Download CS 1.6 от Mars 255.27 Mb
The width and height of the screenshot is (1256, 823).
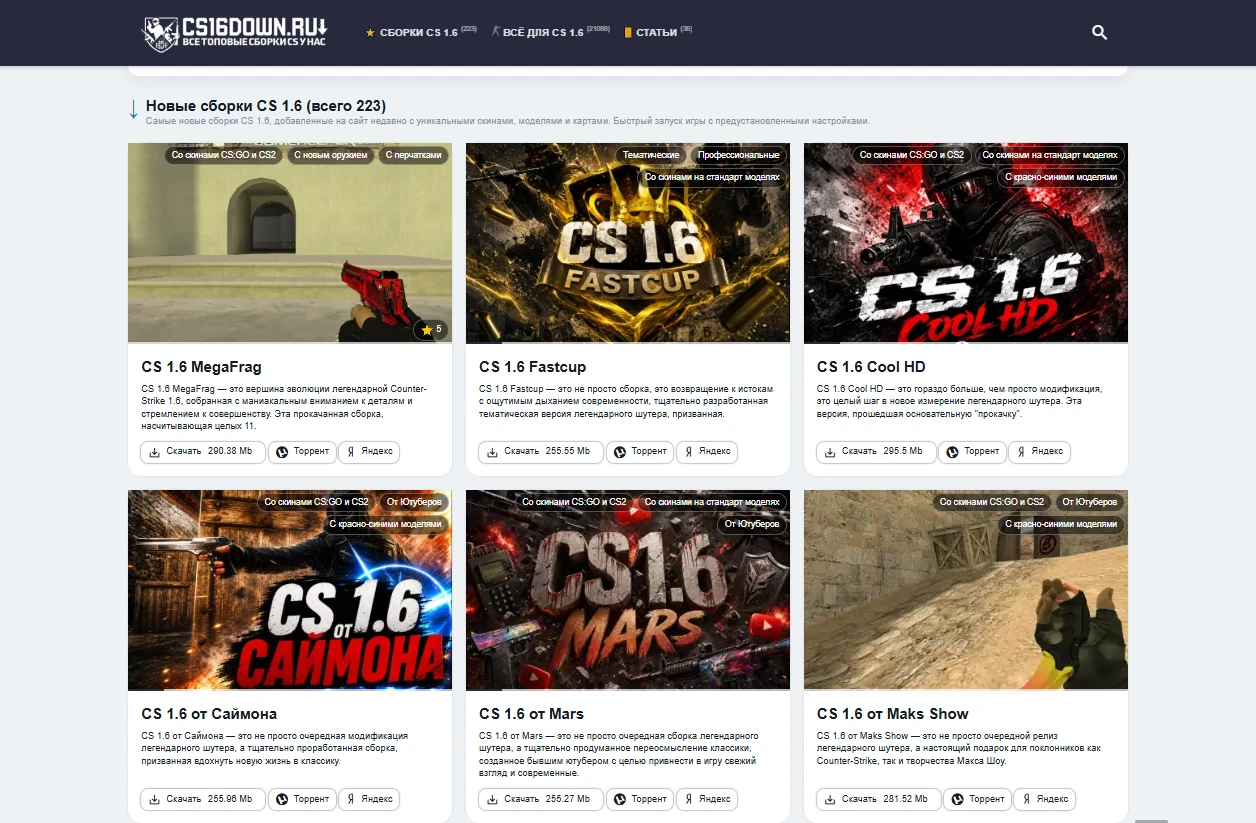pos(541,800)
